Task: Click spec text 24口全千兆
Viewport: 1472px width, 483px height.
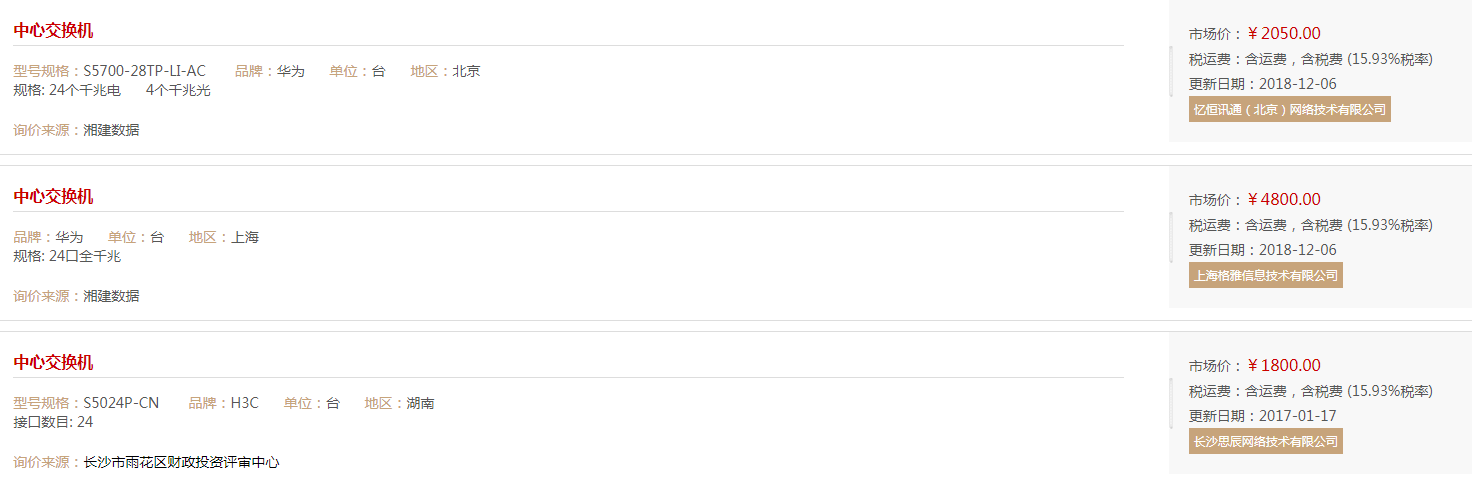Action: (85, 256)
